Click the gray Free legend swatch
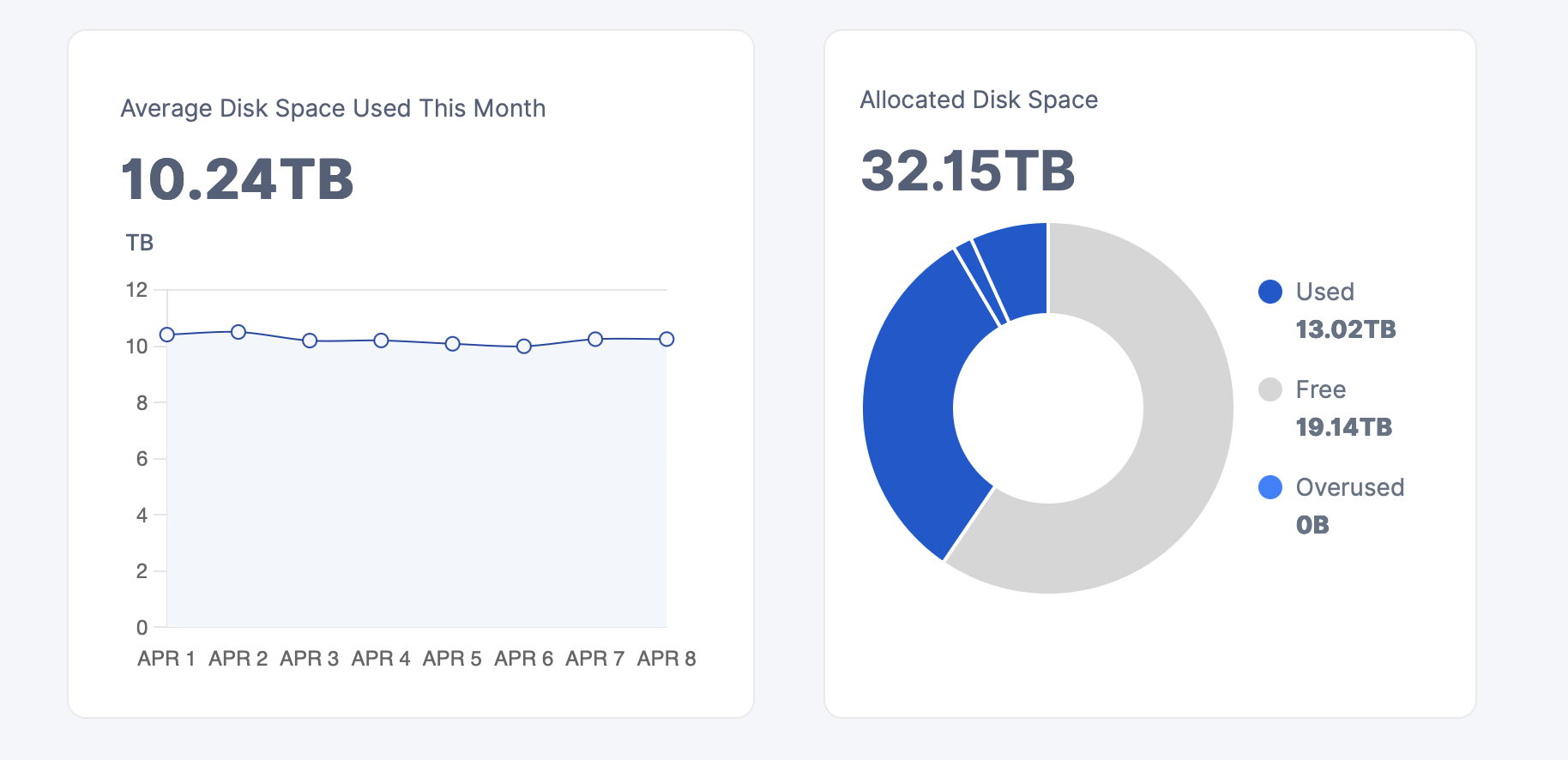The width and height of the screenshot is (1568, 760). click(1270, 389)
